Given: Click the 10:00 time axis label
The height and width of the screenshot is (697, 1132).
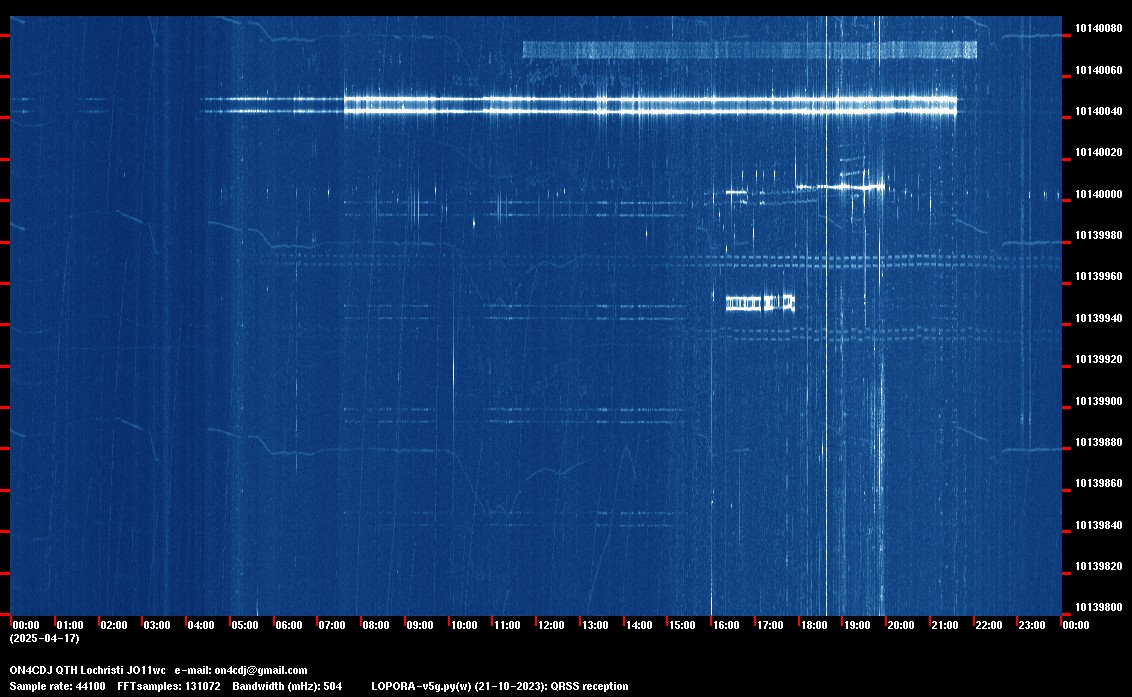Looking at the screenshot, I should coord(463,625).
